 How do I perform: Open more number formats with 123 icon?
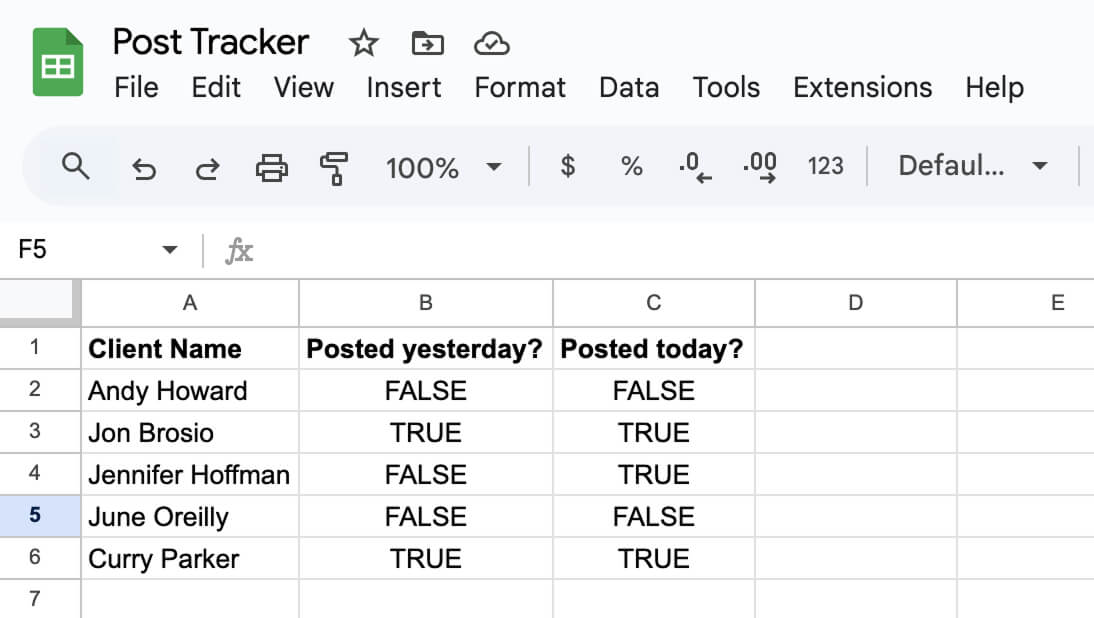click(826, 167)
